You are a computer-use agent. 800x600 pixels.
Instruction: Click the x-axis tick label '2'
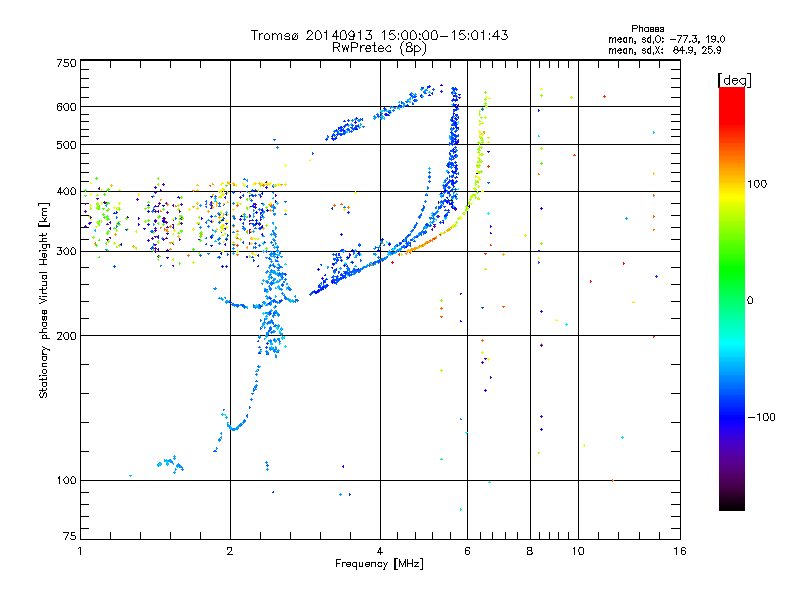[x=230, y=551]
